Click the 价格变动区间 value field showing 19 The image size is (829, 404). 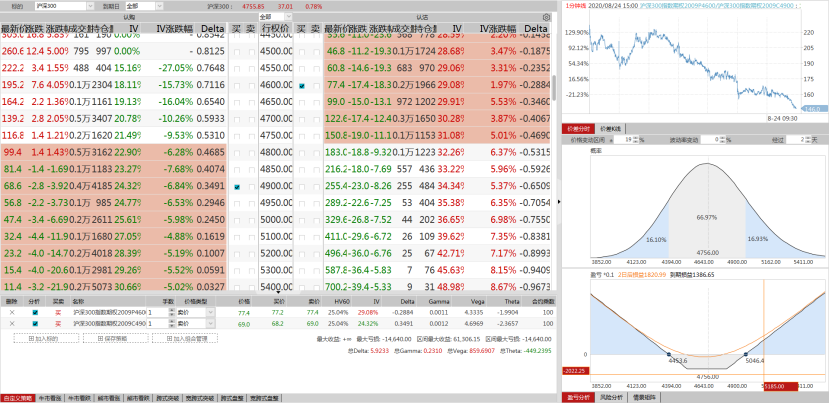[x=624, y=140]
